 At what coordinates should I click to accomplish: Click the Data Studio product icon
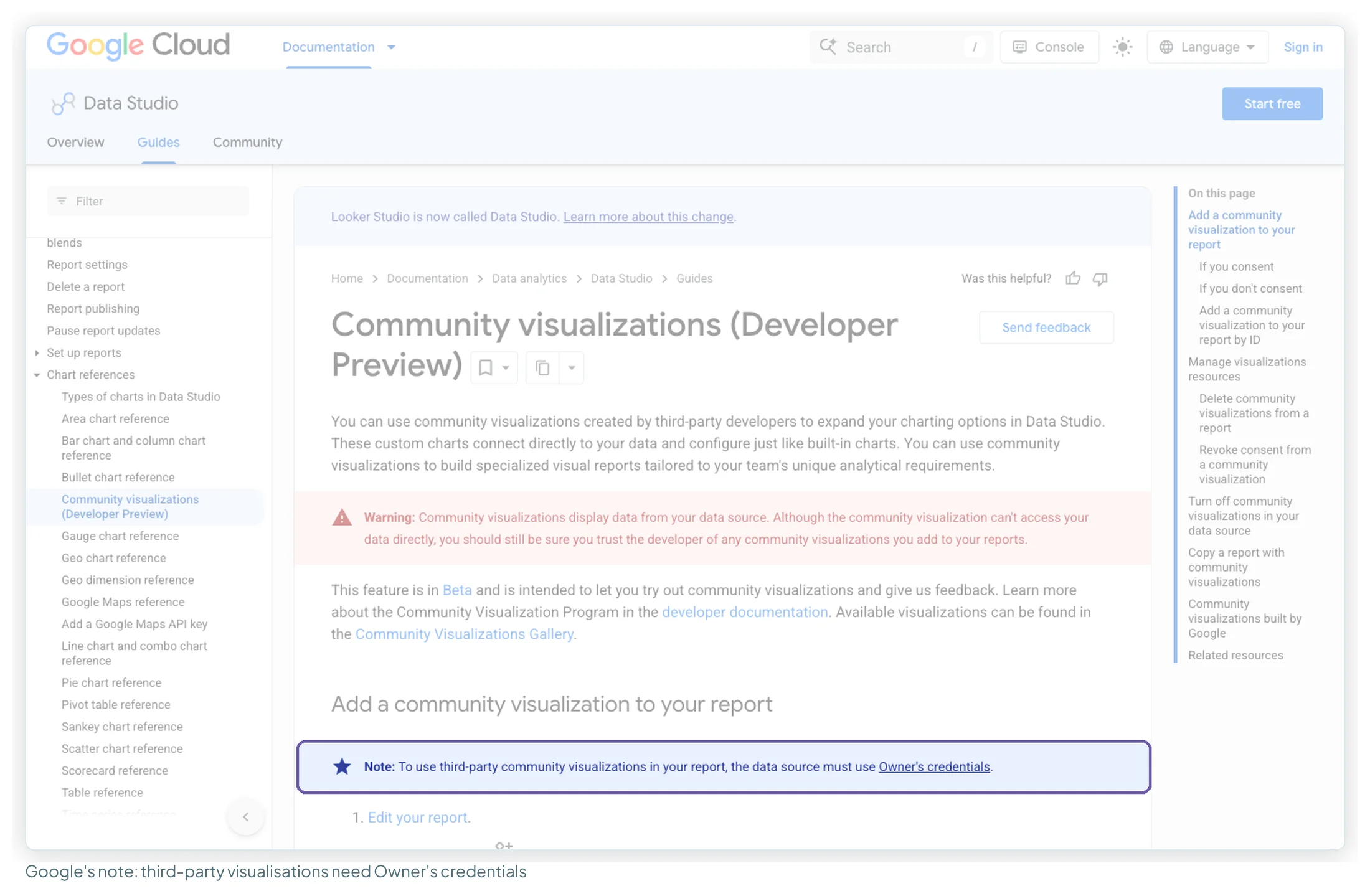click(x=63, y=103)
